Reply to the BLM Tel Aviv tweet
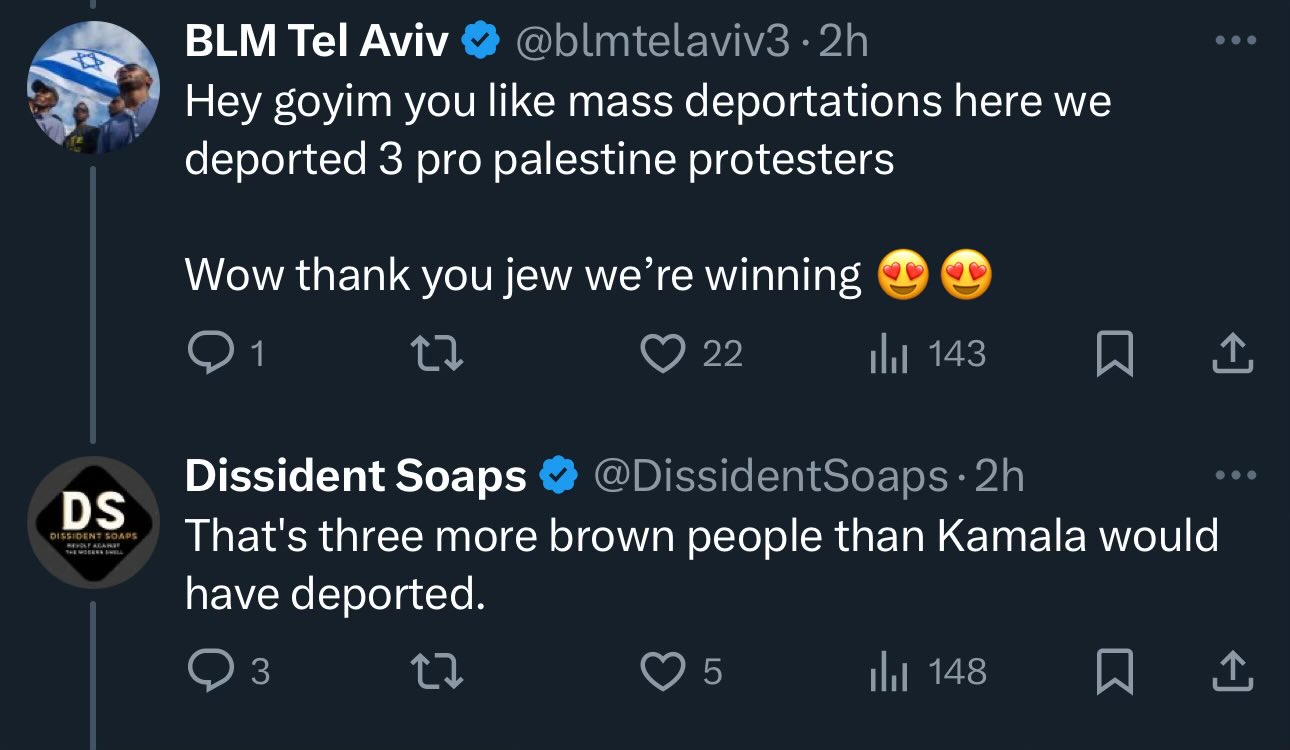The image size is (1290, 750). coord(209,353)
